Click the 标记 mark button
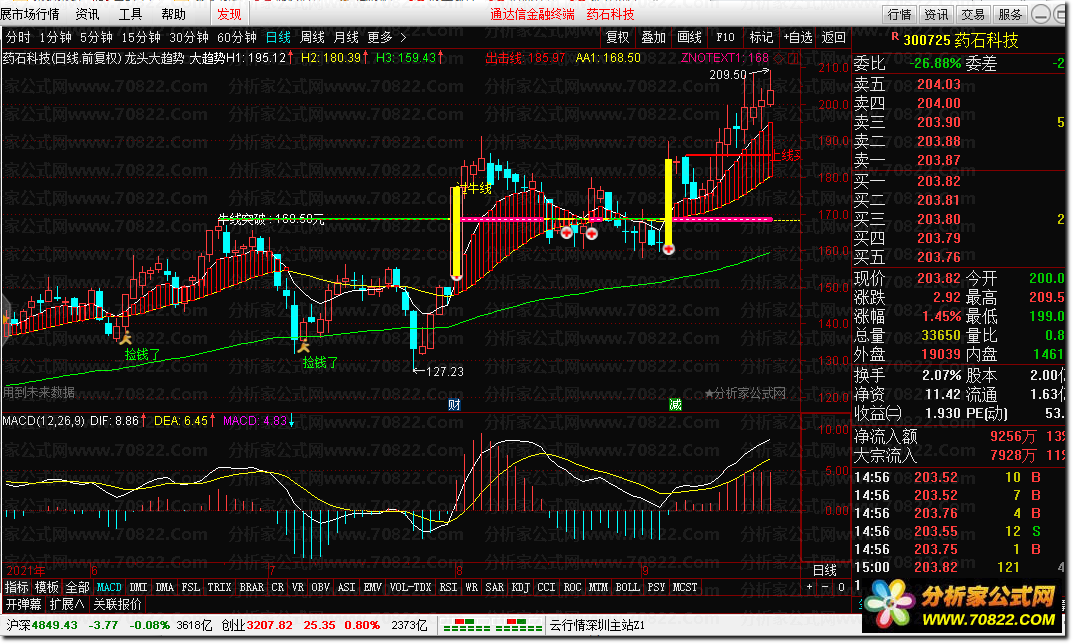The image size is (1074, 644). [761, 38]
